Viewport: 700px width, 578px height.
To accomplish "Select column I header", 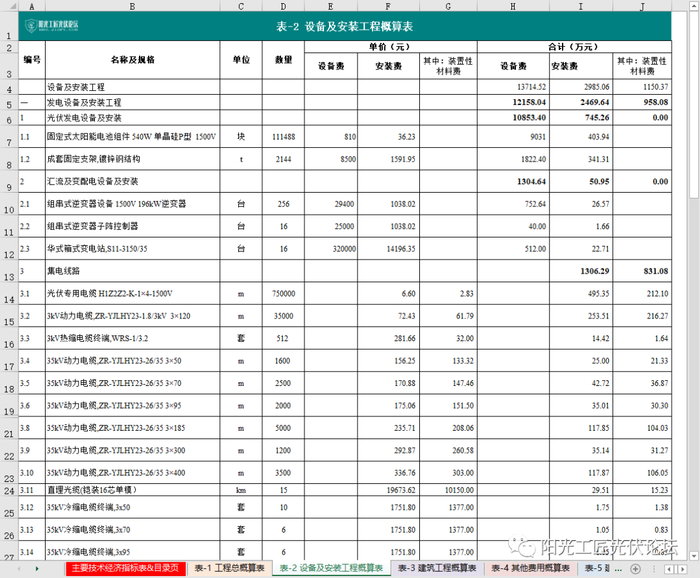I will tap(580, 6).
